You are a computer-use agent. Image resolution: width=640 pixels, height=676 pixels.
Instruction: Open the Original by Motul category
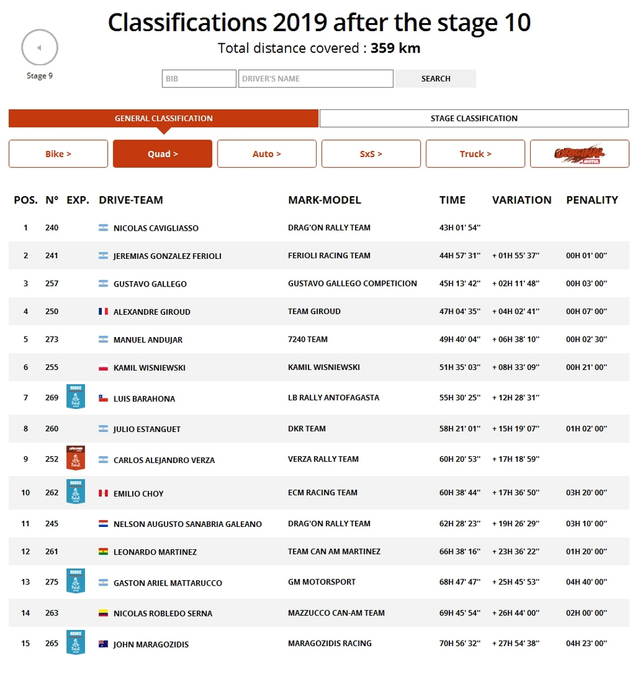point(579,154)
